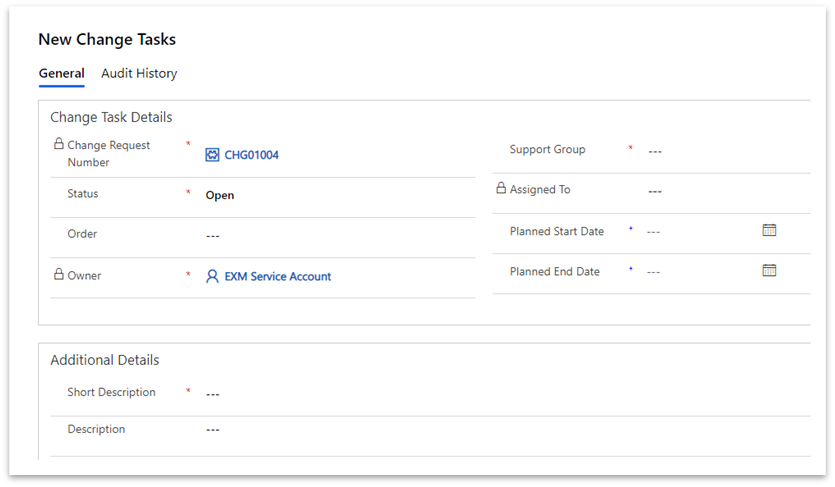This screenshot has height=487, width=835.
Task: Click the Planned Start Date value field
Action: point(700,232)
